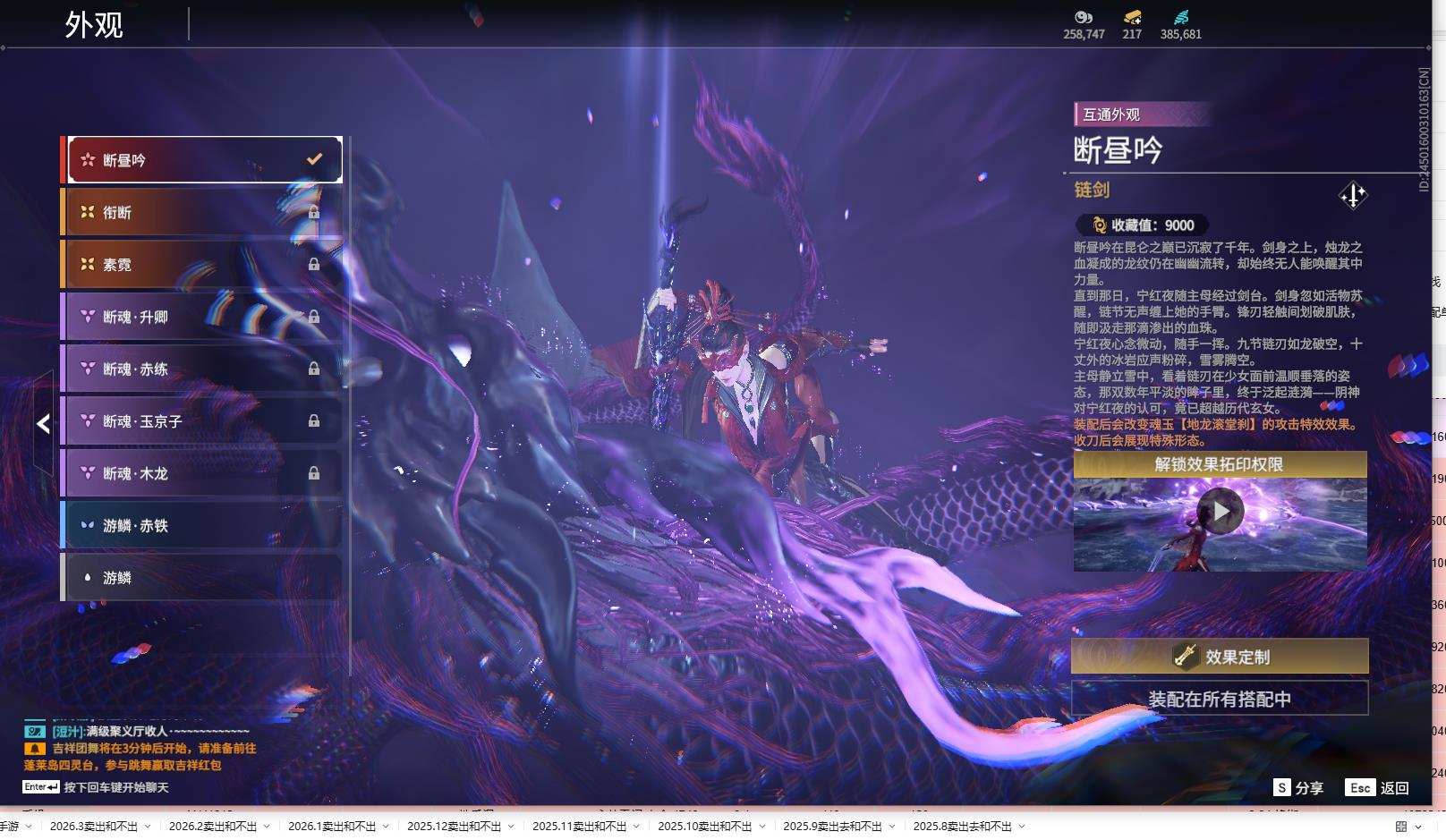Click the 互通外观 tag label
Screen dimensions: 1446x840
click(x=1111, y=115)
